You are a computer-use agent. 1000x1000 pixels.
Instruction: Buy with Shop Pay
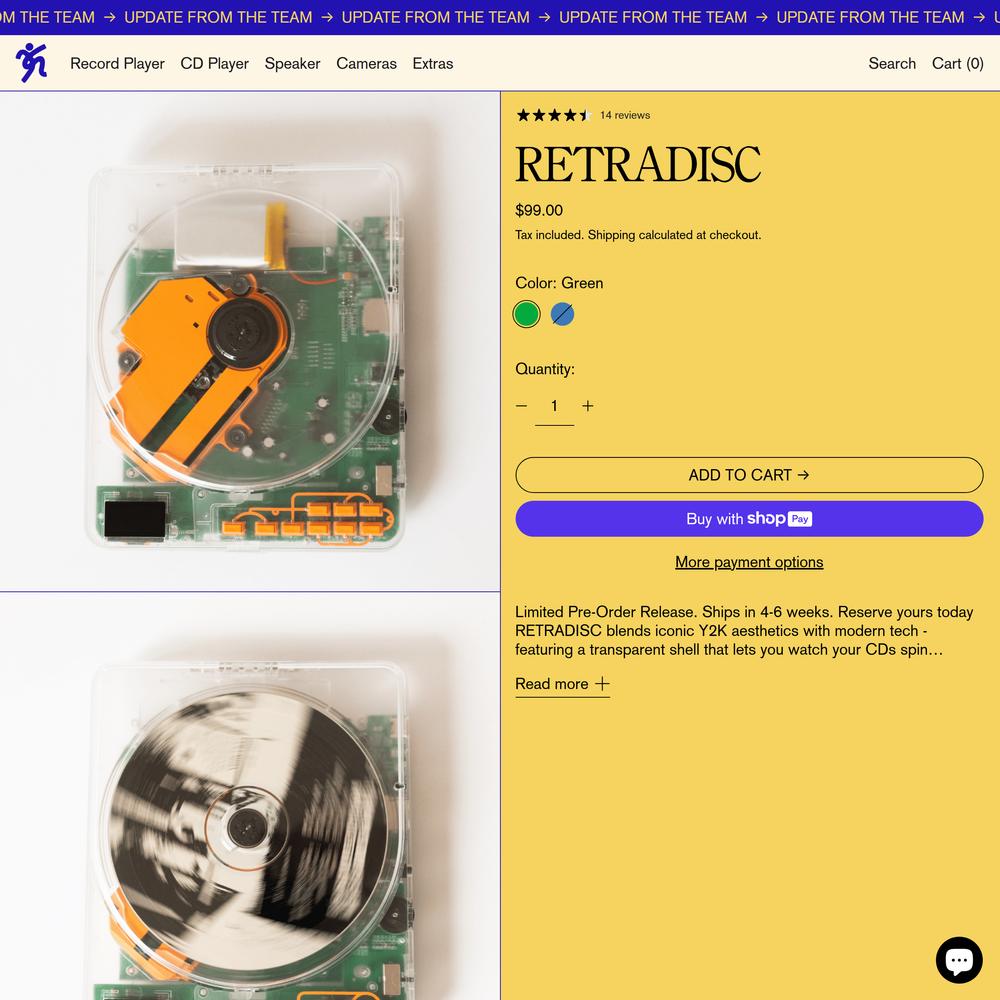coord(749,518)
